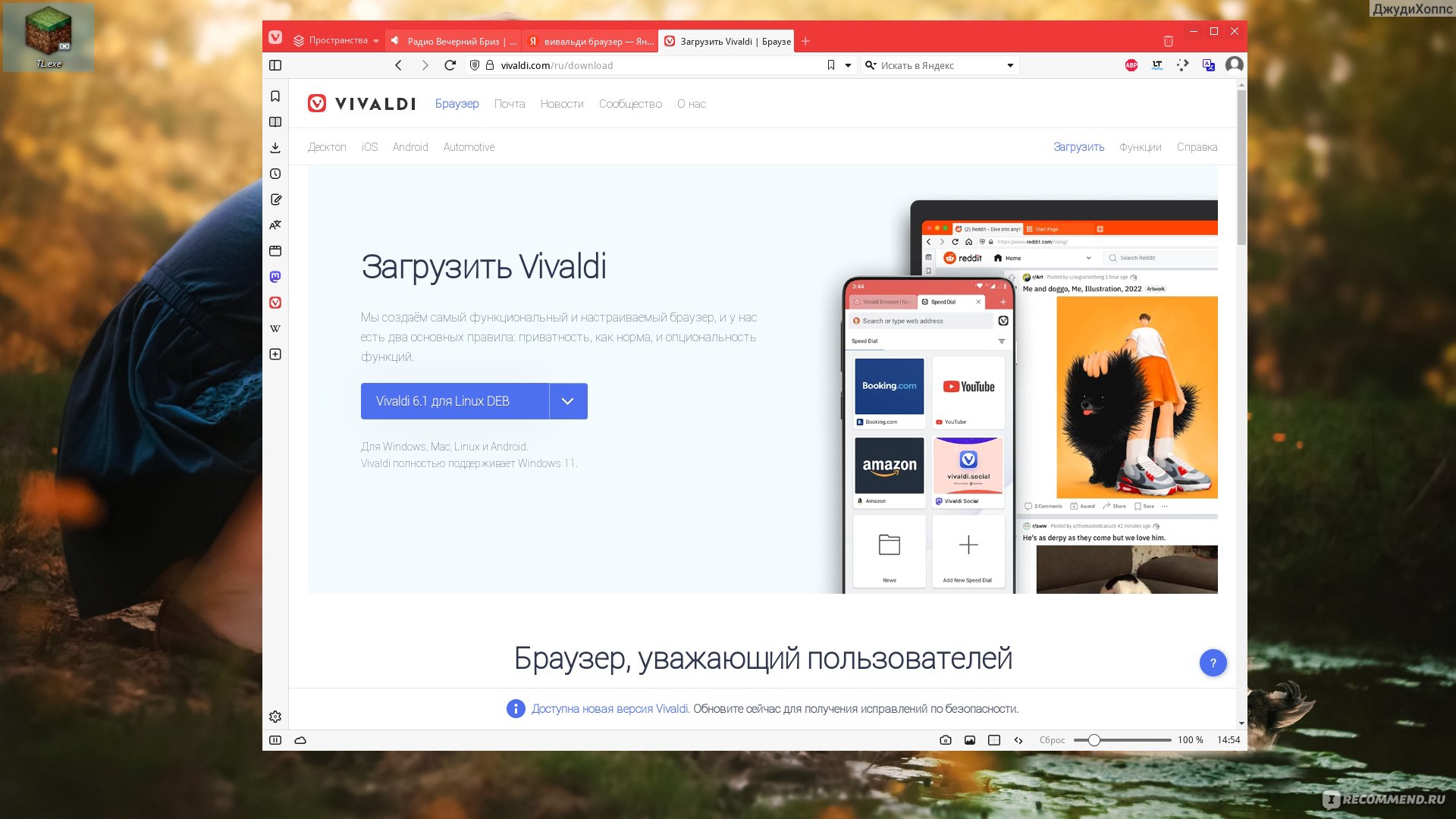Open the О нас site menu
Image resolution: width=1456 pixels, height=819 pixels.
[x=692, y=104]
